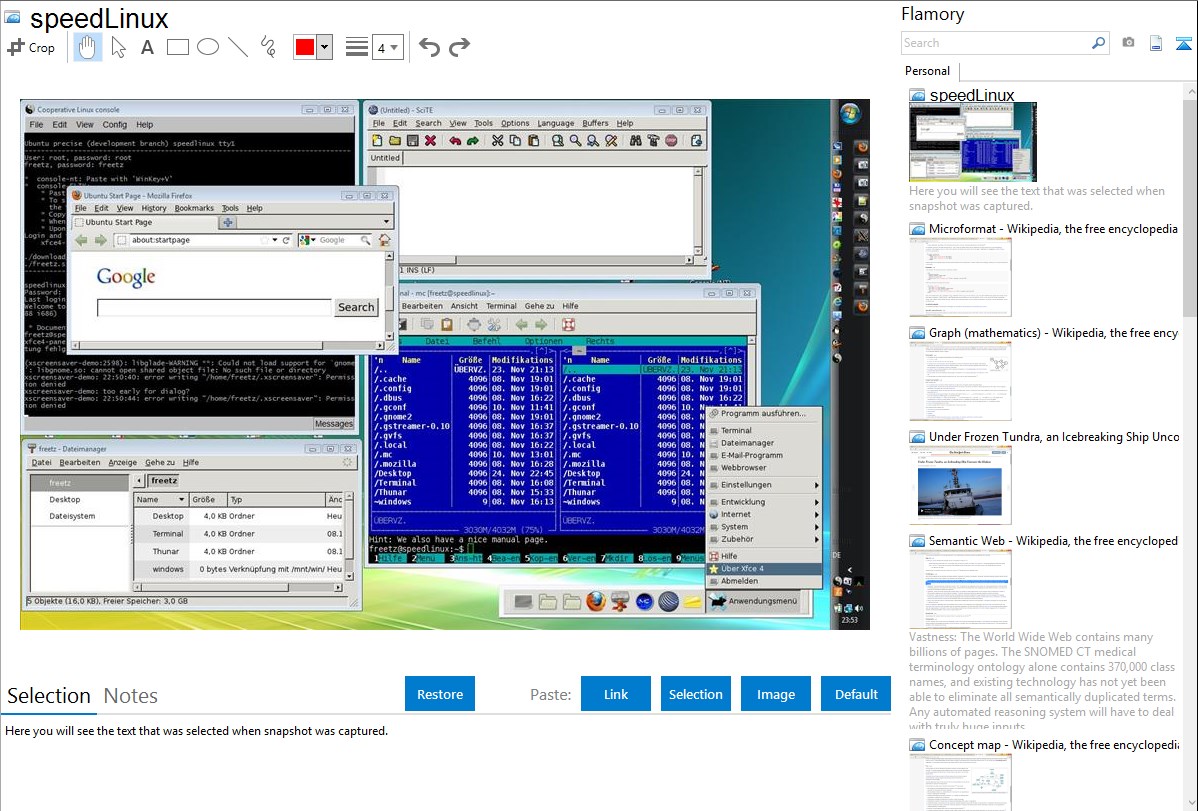Click the red color swatch
Image resolution: width=1198 pixels, height=811 pixels.
(x=305, y=47)
